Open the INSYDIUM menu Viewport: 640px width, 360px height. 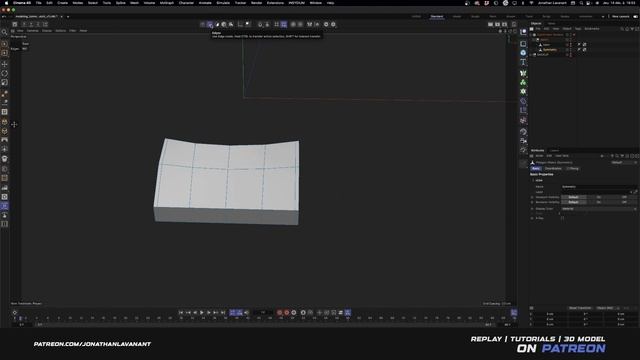tap(297, 3)
